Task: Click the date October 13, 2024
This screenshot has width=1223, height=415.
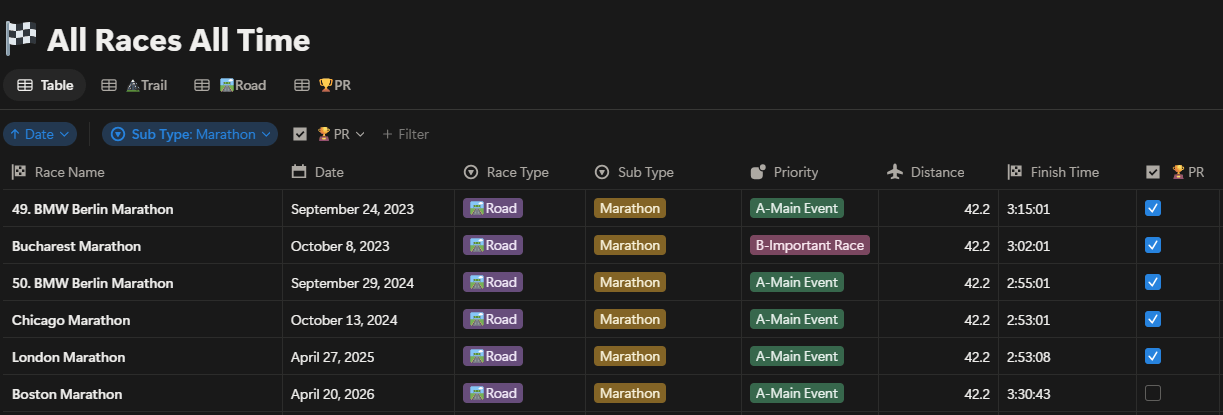Action: pyautogui.click(x=344, y=320)
